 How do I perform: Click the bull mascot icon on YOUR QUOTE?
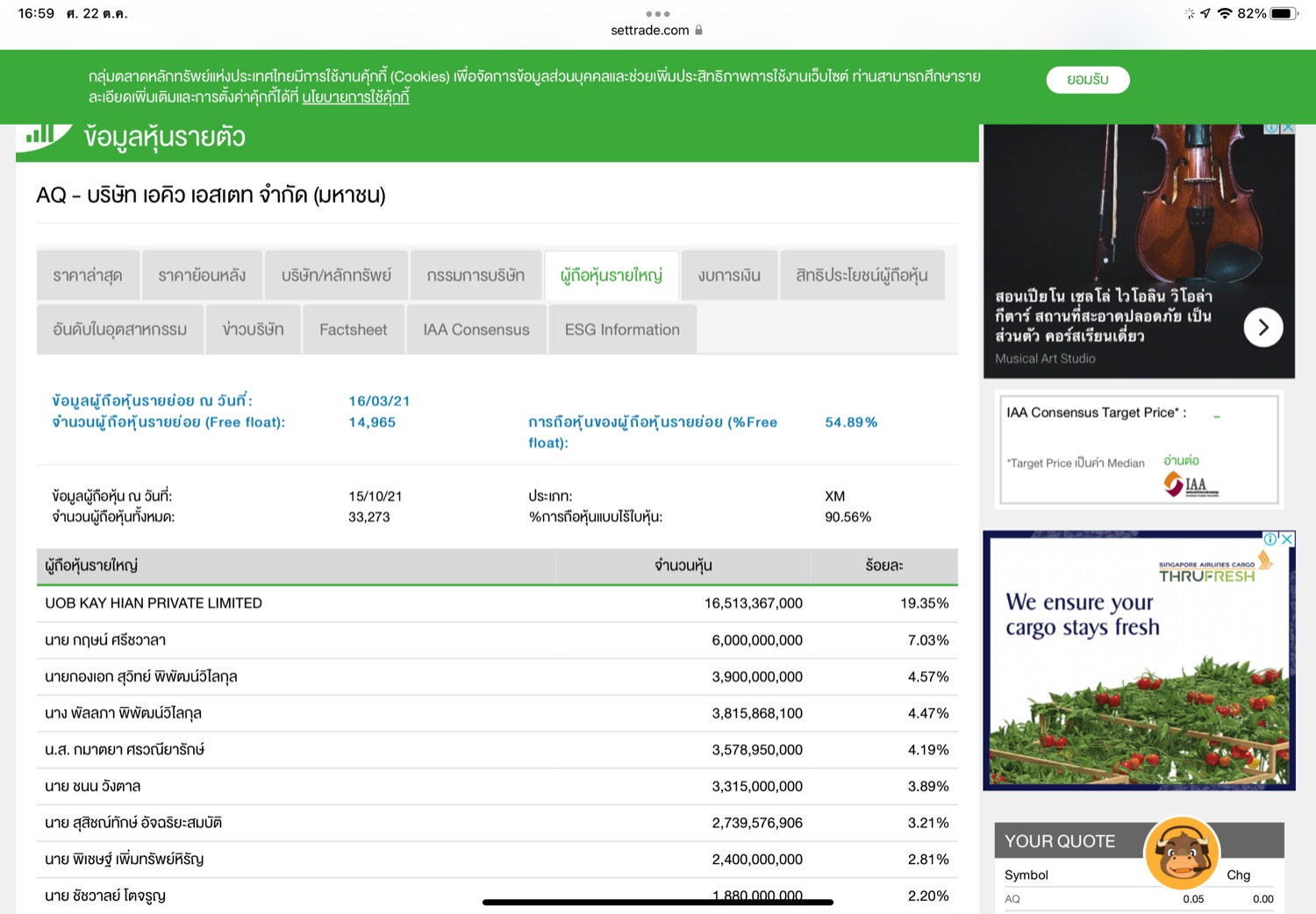click(1182, 853)
